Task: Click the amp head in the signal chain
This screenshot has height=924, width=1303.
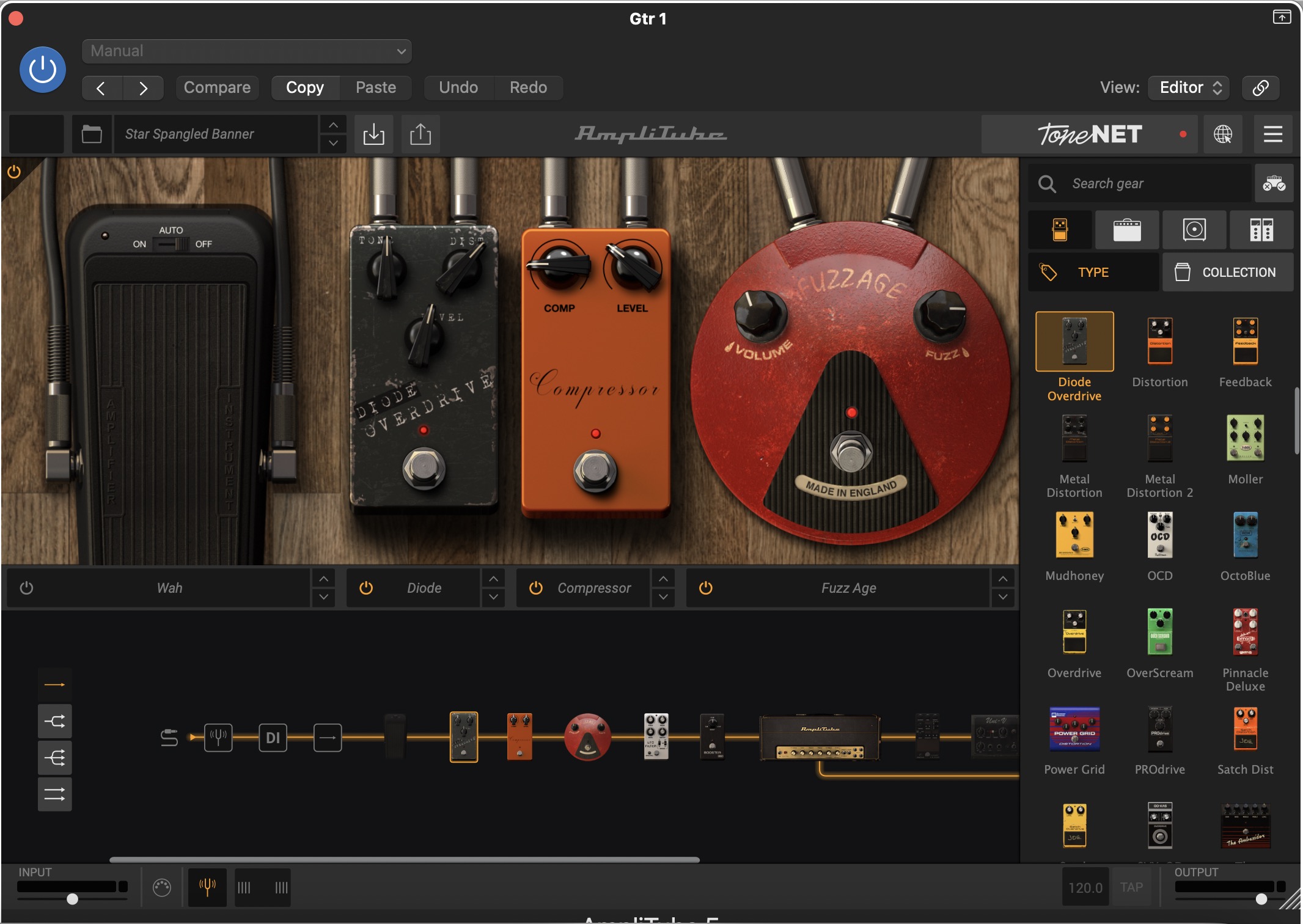Action: click(x=820, y=738)
